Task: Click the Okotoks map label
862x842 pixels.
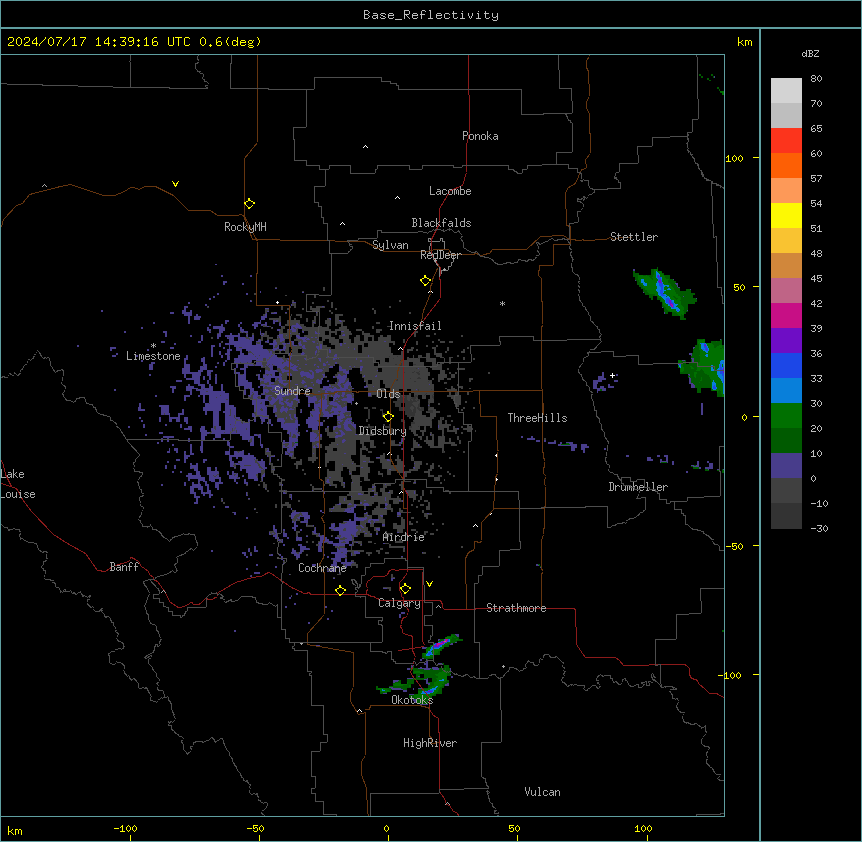Action: (412, 700)
